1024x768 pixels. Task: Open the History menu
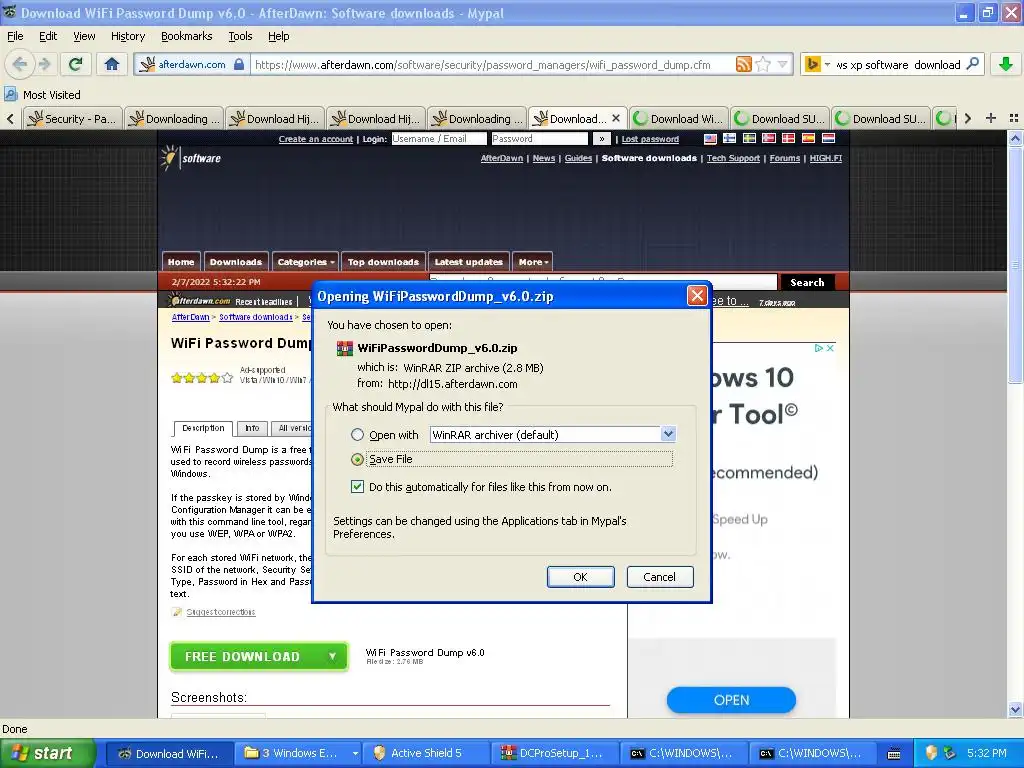click(127, 36)
